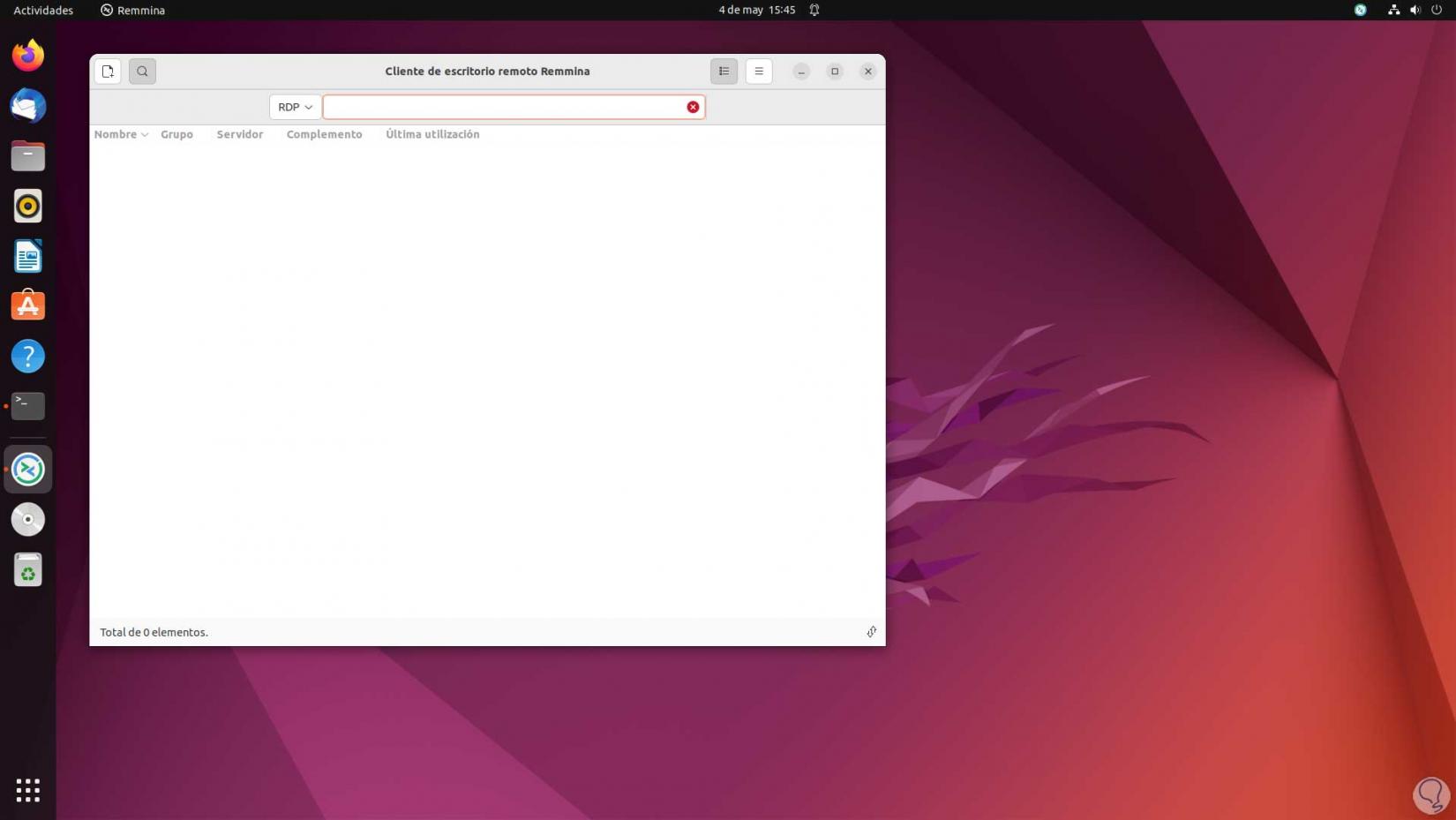This screenshot has width=1456, height=820.
Task: Show the applications grid
Action: pyautogui.click(x=28, y=790)
